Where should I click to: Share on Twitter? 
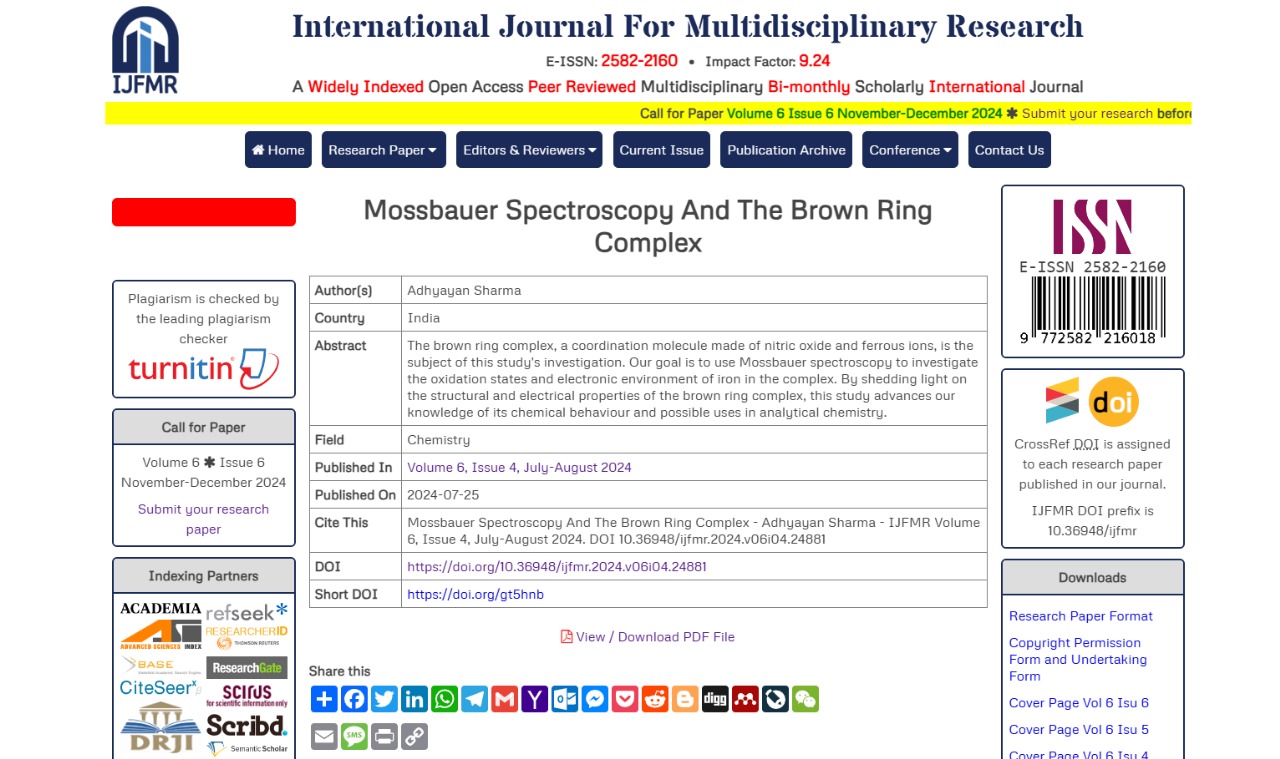(384, 699)
